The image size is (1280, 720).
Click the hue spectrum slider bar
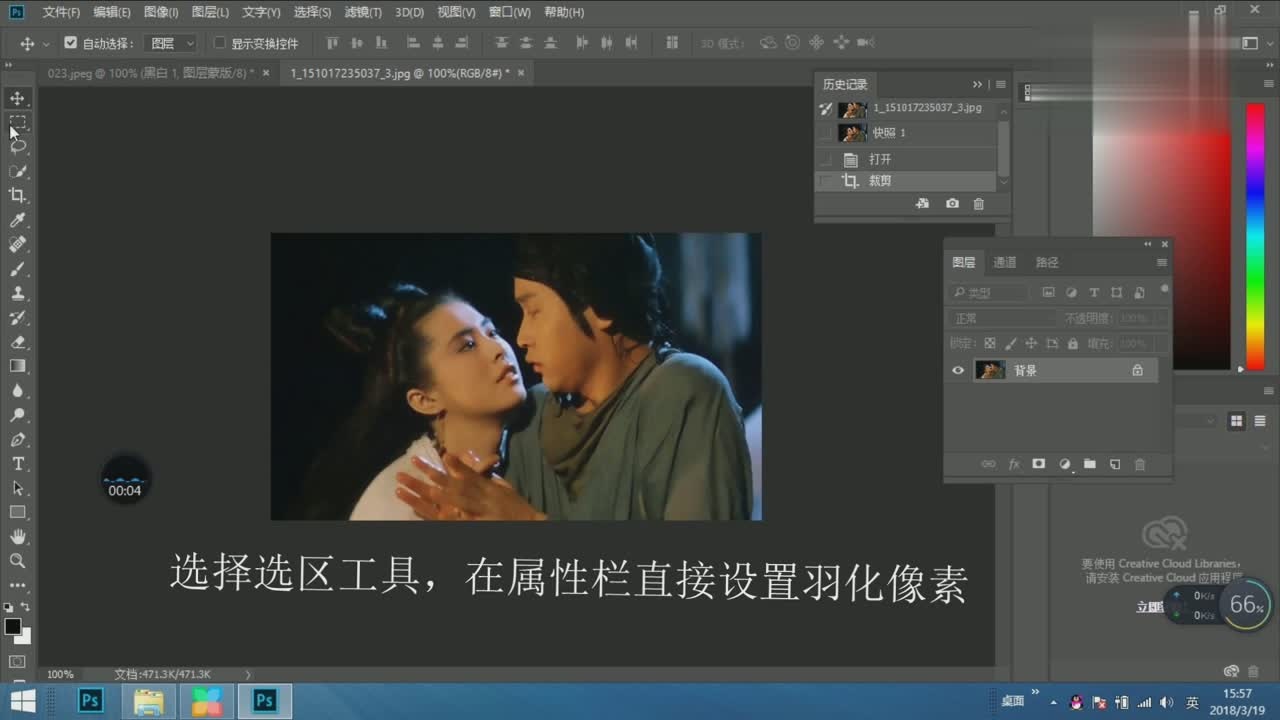(1255, 236)
